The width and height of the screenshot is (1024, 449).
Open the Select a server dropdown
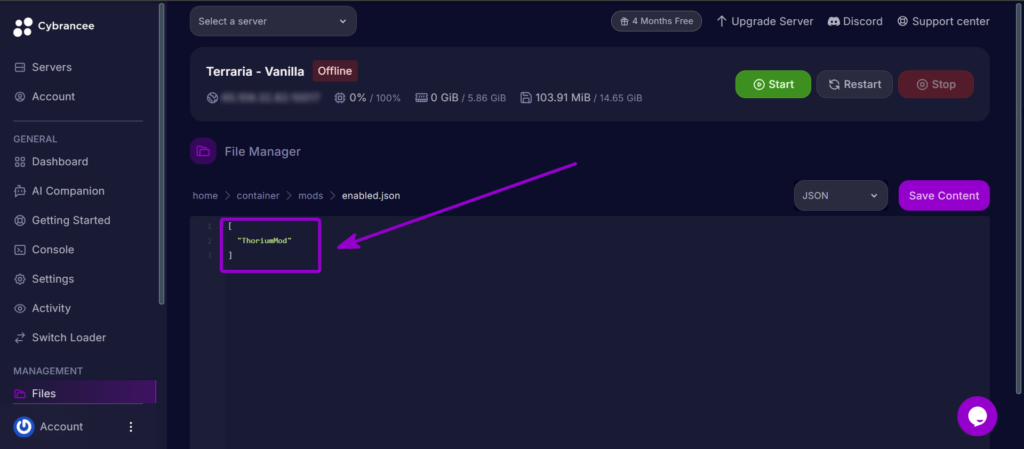coord(273,22)
